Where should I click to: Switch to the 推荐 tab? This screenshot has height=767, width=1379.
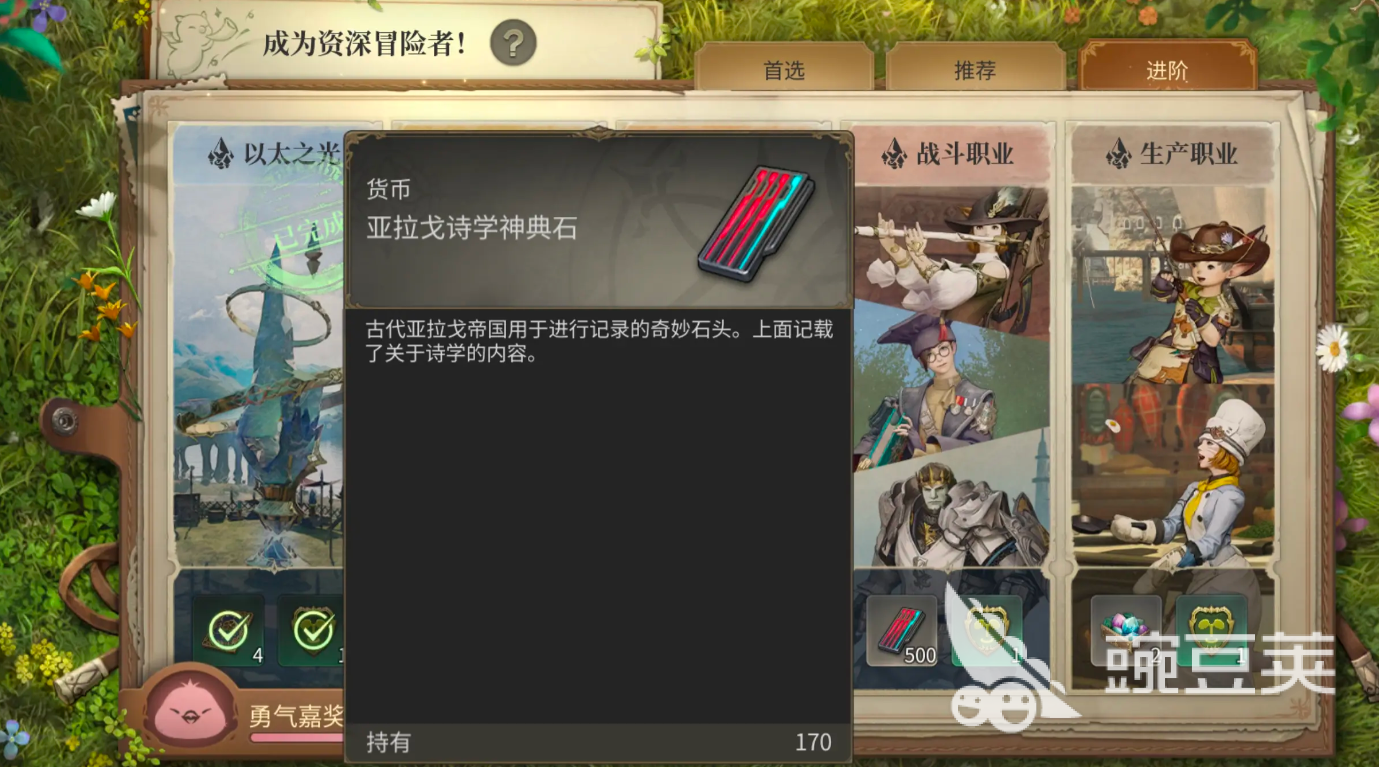point(975,69)
